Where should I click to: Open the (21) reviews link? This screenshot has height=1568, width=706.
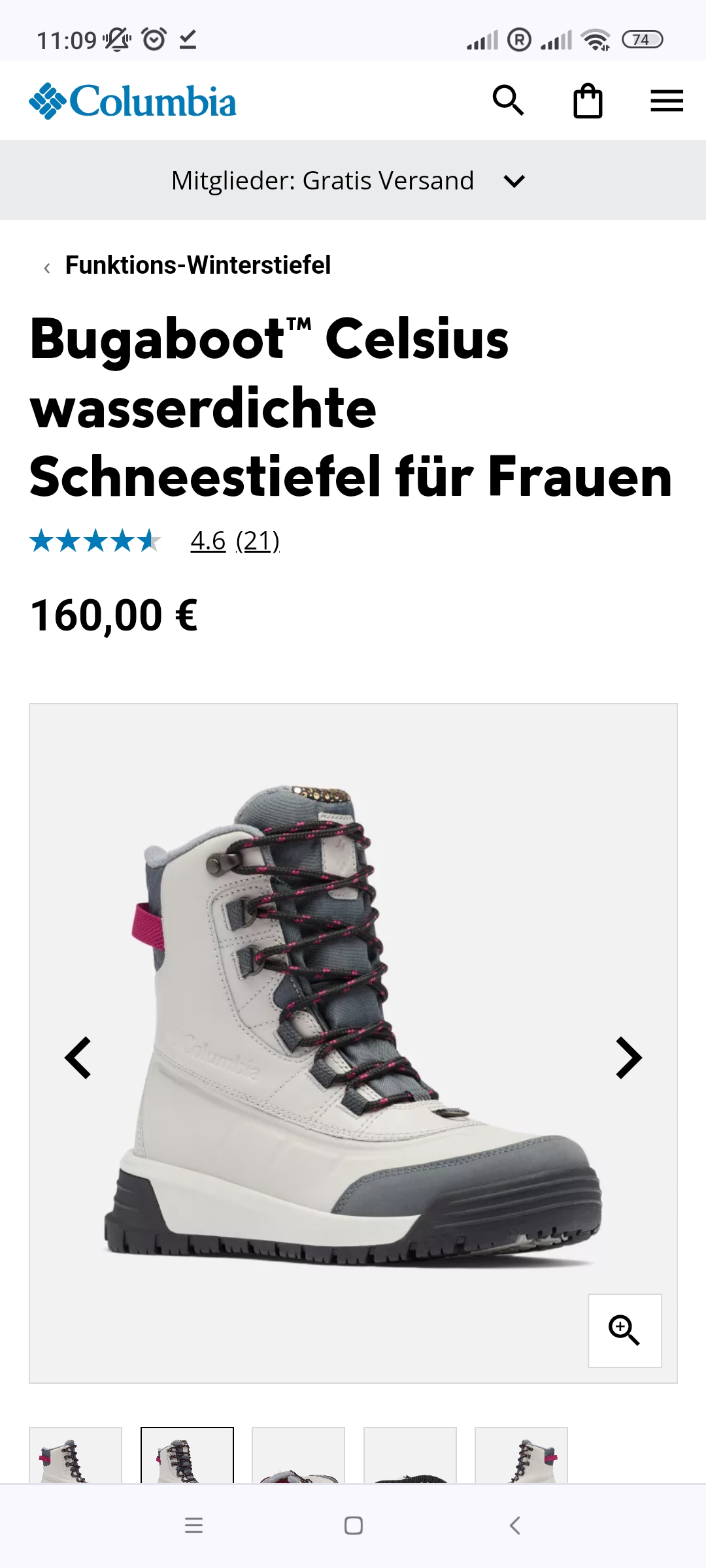coord(258,541)
